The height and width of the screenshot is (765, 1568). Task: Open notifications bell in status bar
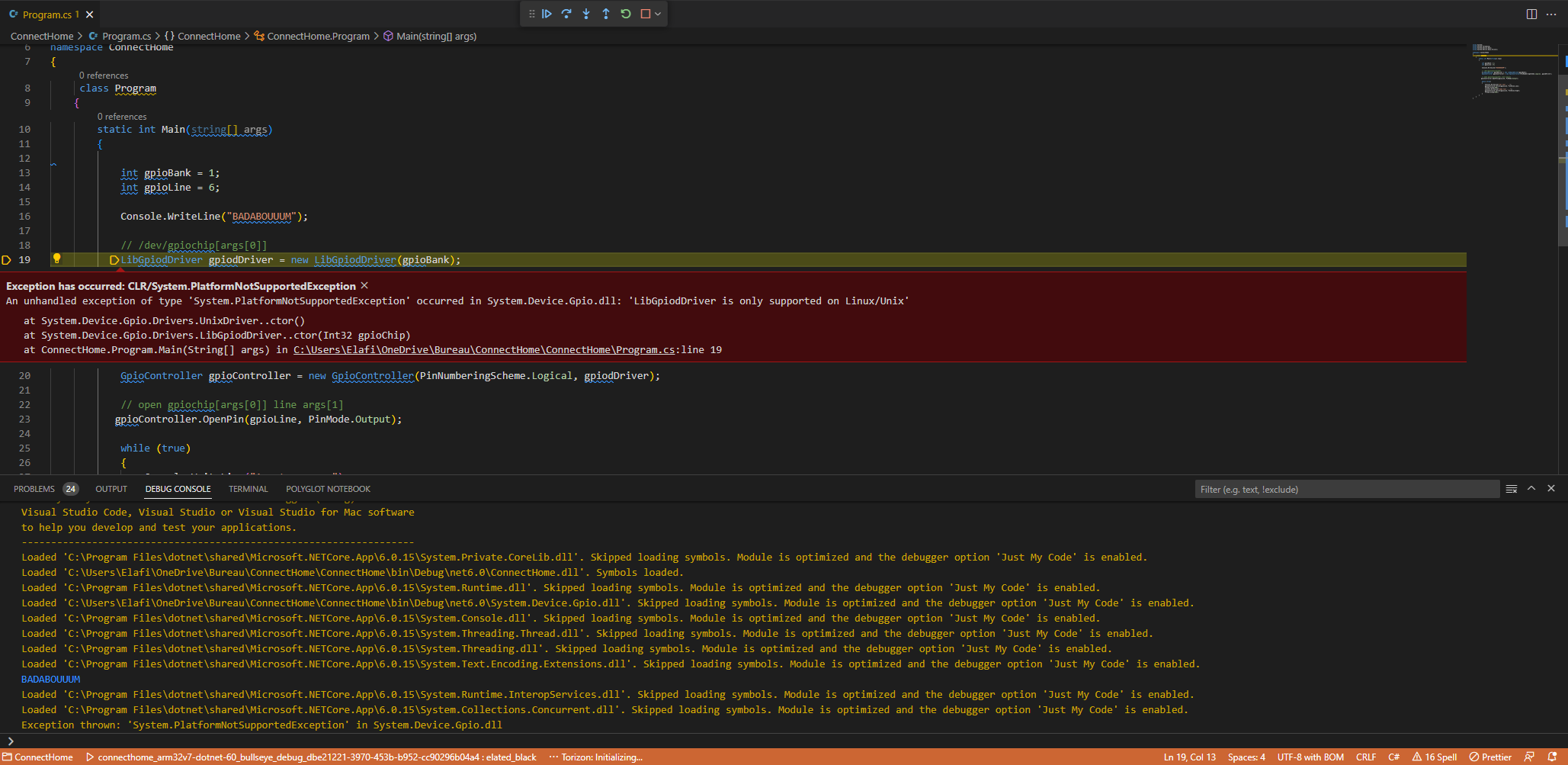(x=1553, y=757)
